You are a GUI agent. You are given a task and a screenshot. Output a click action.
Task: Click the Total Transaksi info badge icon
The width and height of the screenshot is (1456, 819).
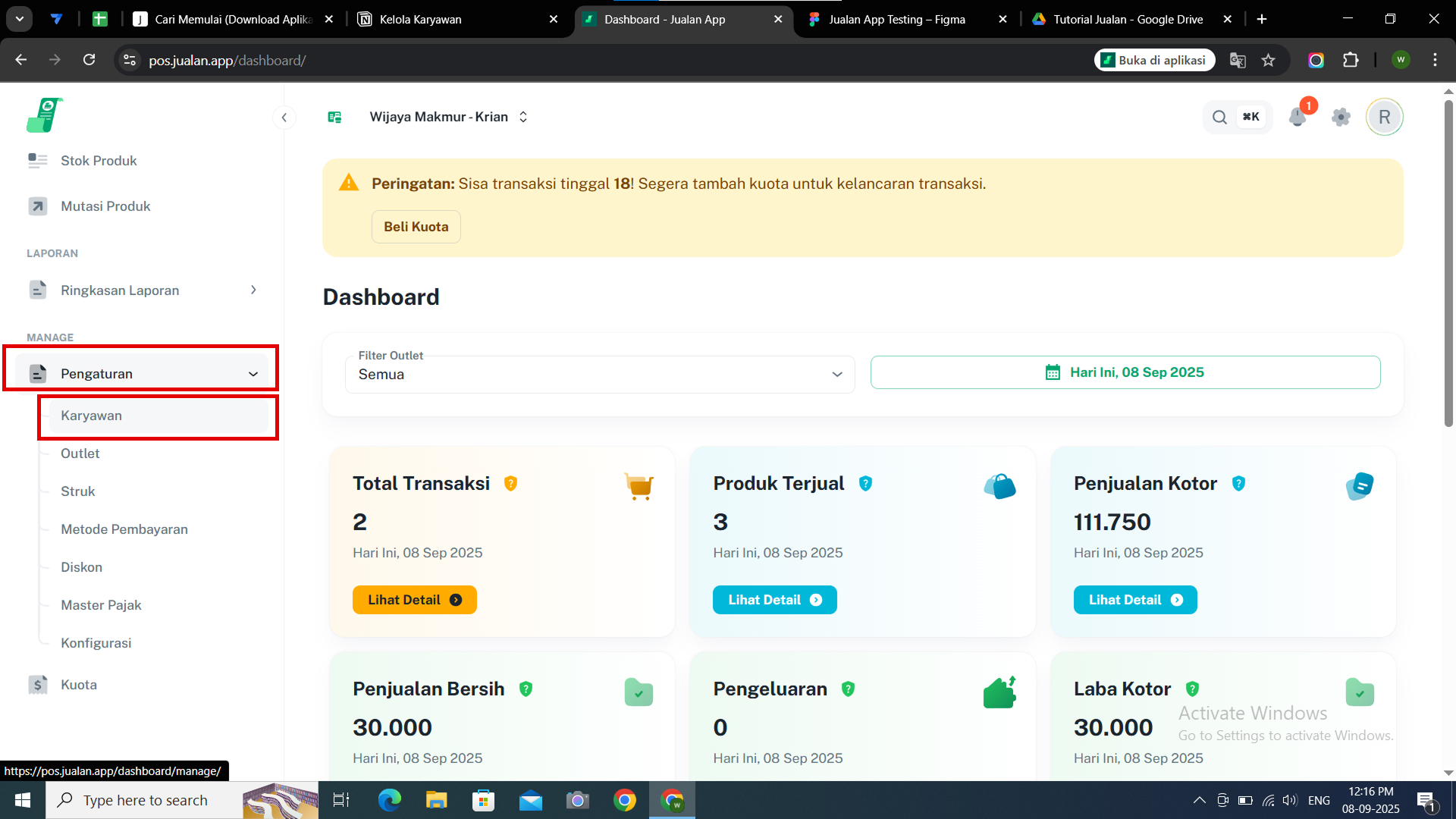pyautogui.click(x=510, y=483)
